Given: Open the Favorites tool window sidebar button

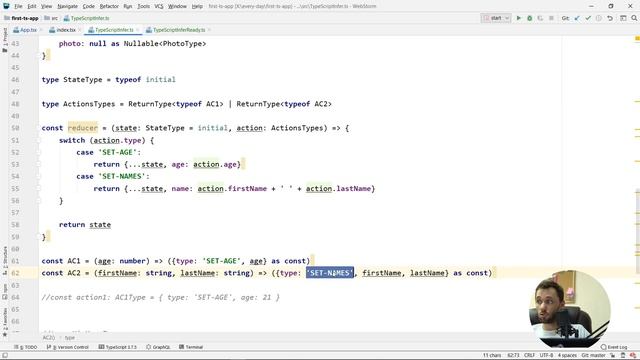Looking at the screenshot, I should [x=5, y=322].
